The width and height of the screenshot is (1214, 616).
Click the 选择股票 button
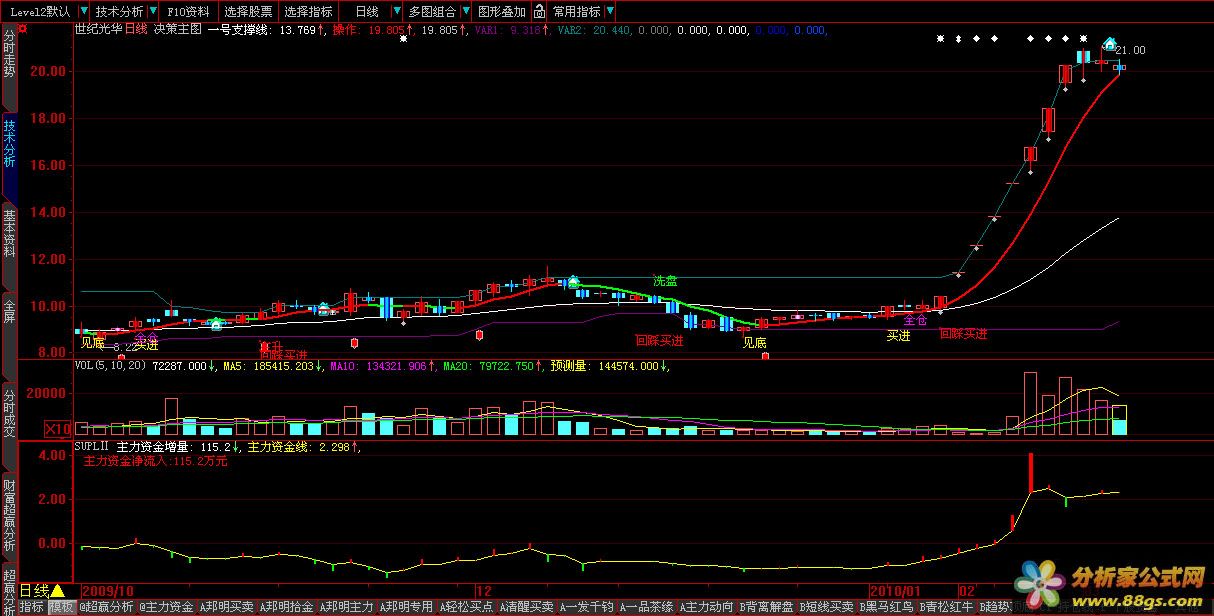coord(248,12)
